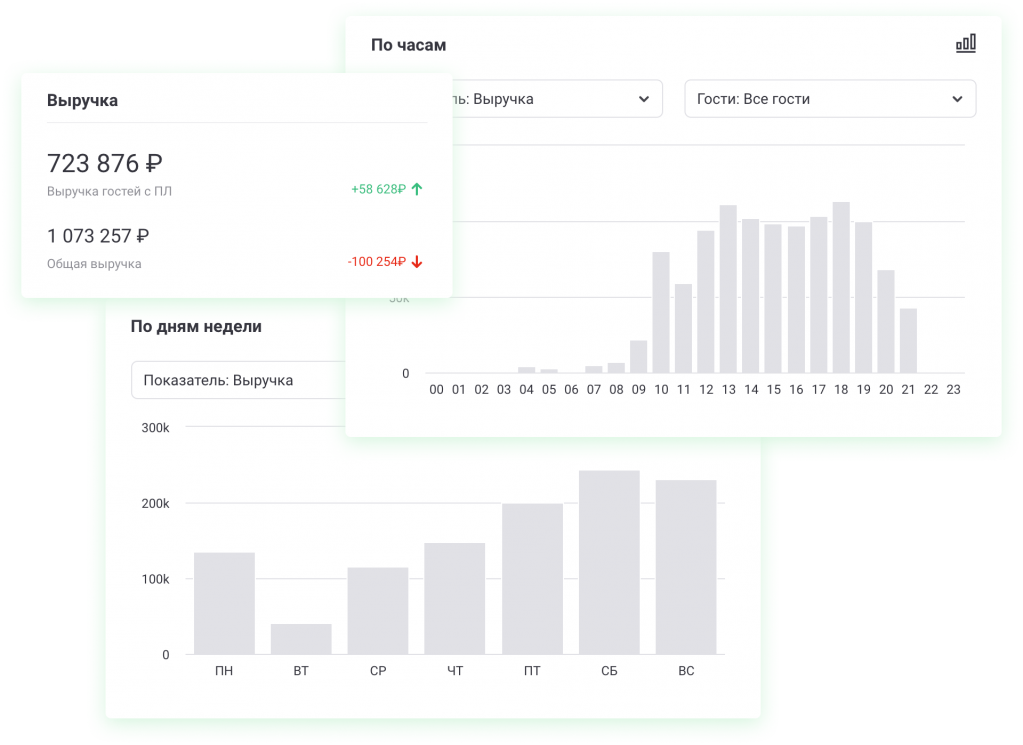The image size is (1023, 745).
Task: Click the ПТ bar in weekday chart
Action: point(532,579)
